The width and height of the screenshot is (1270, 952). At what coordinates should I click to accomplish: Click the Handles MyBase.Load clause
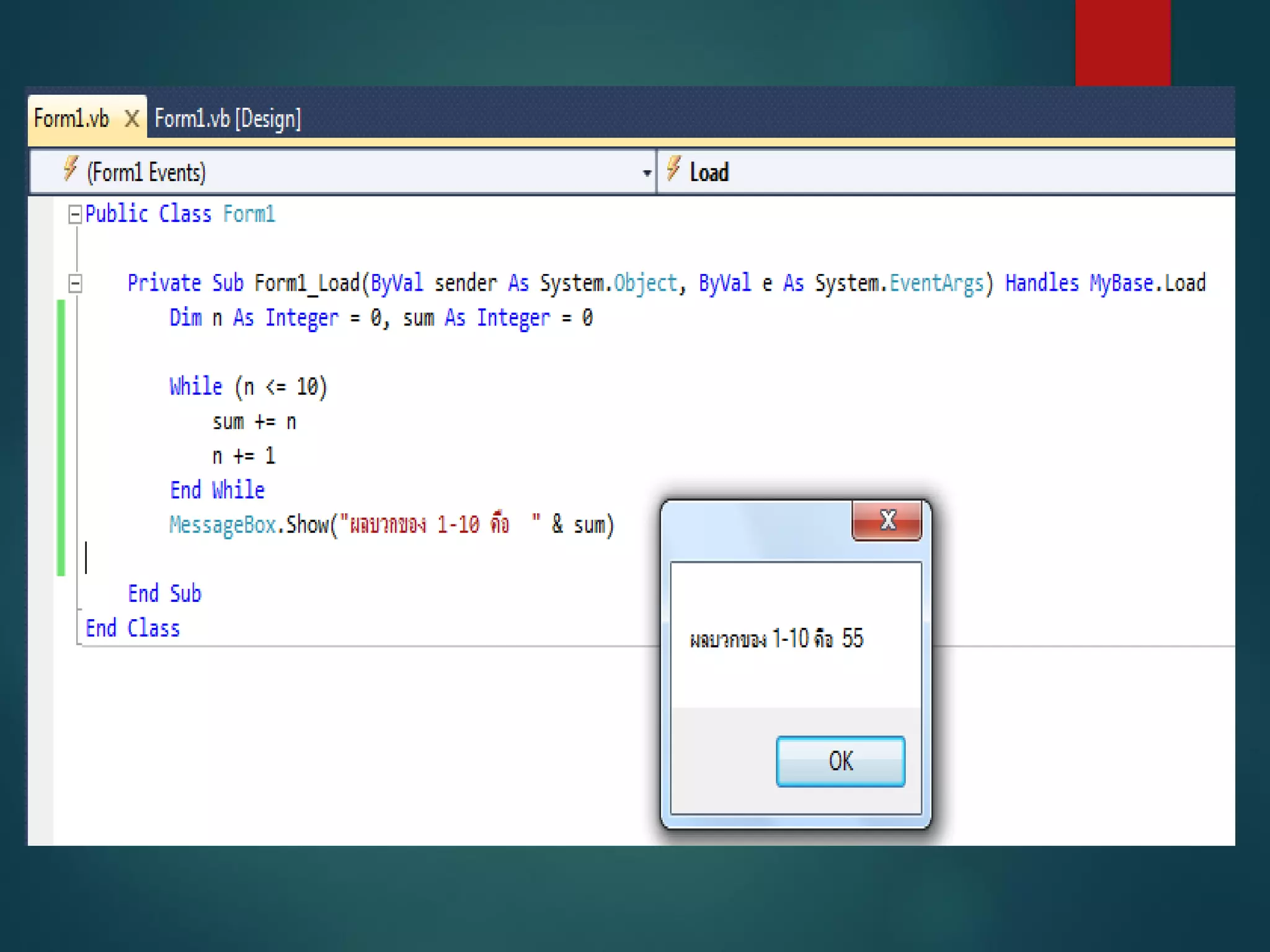tap(1104, 283)
